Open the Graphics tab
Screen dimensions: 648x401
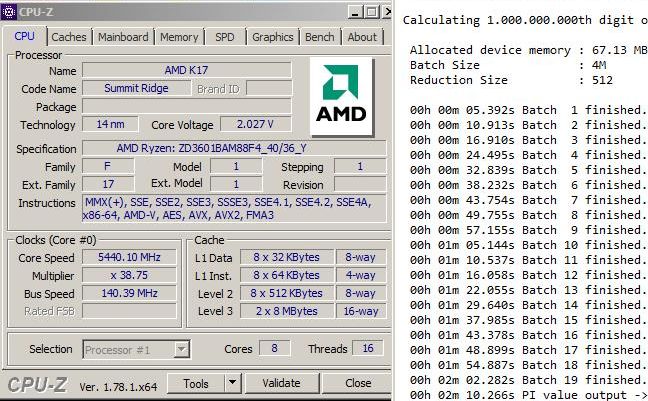tap(272, 37)
